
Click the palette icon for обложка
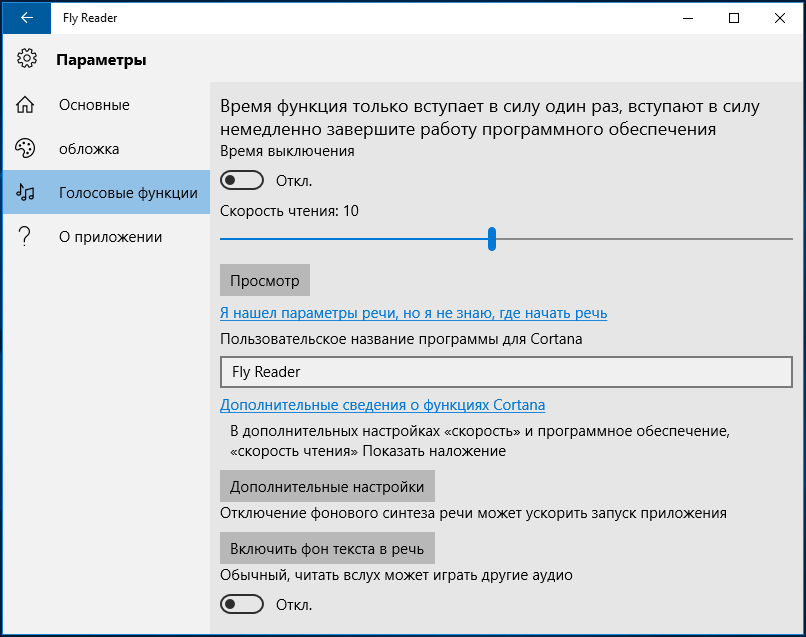pyautogui.click(x=25, y=149)
